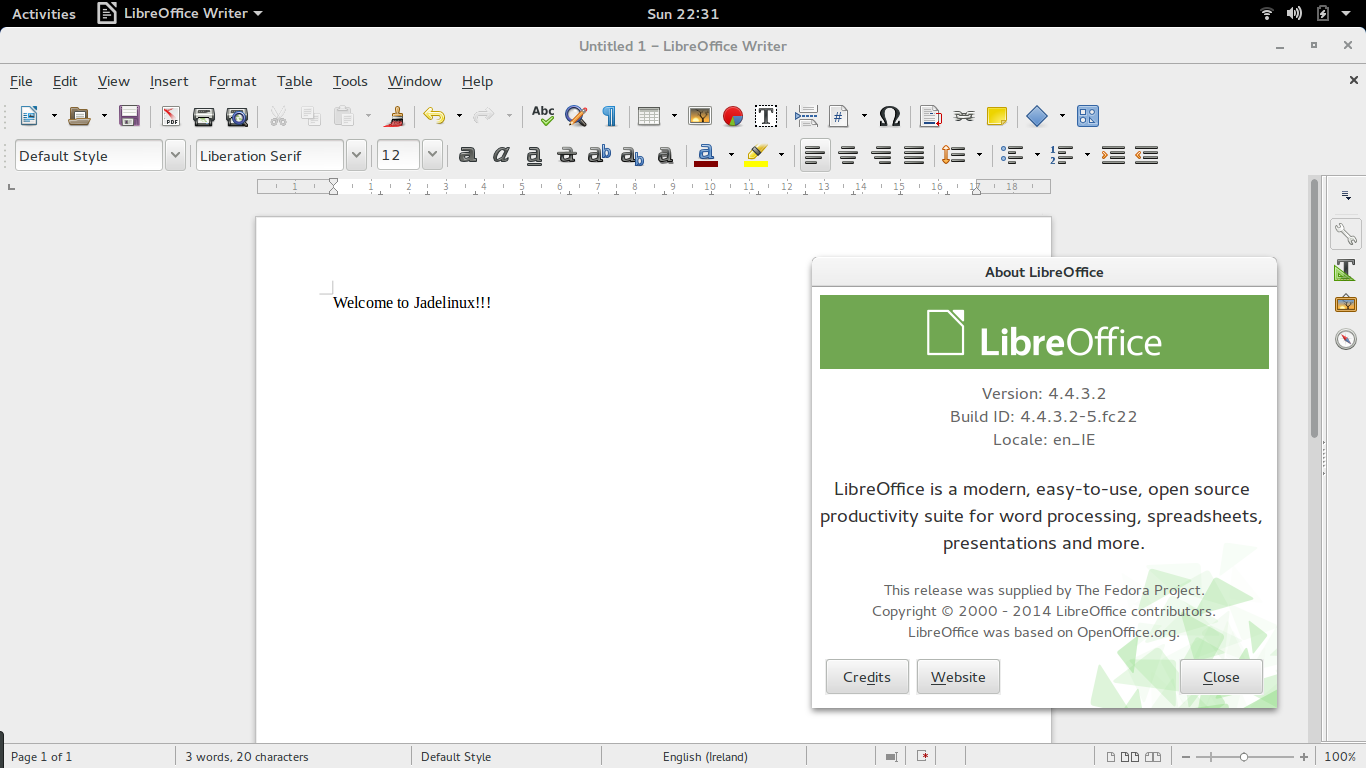Insert a special character (Omega)
Viewport: 1366px width, 768px height.
point(890,116)
